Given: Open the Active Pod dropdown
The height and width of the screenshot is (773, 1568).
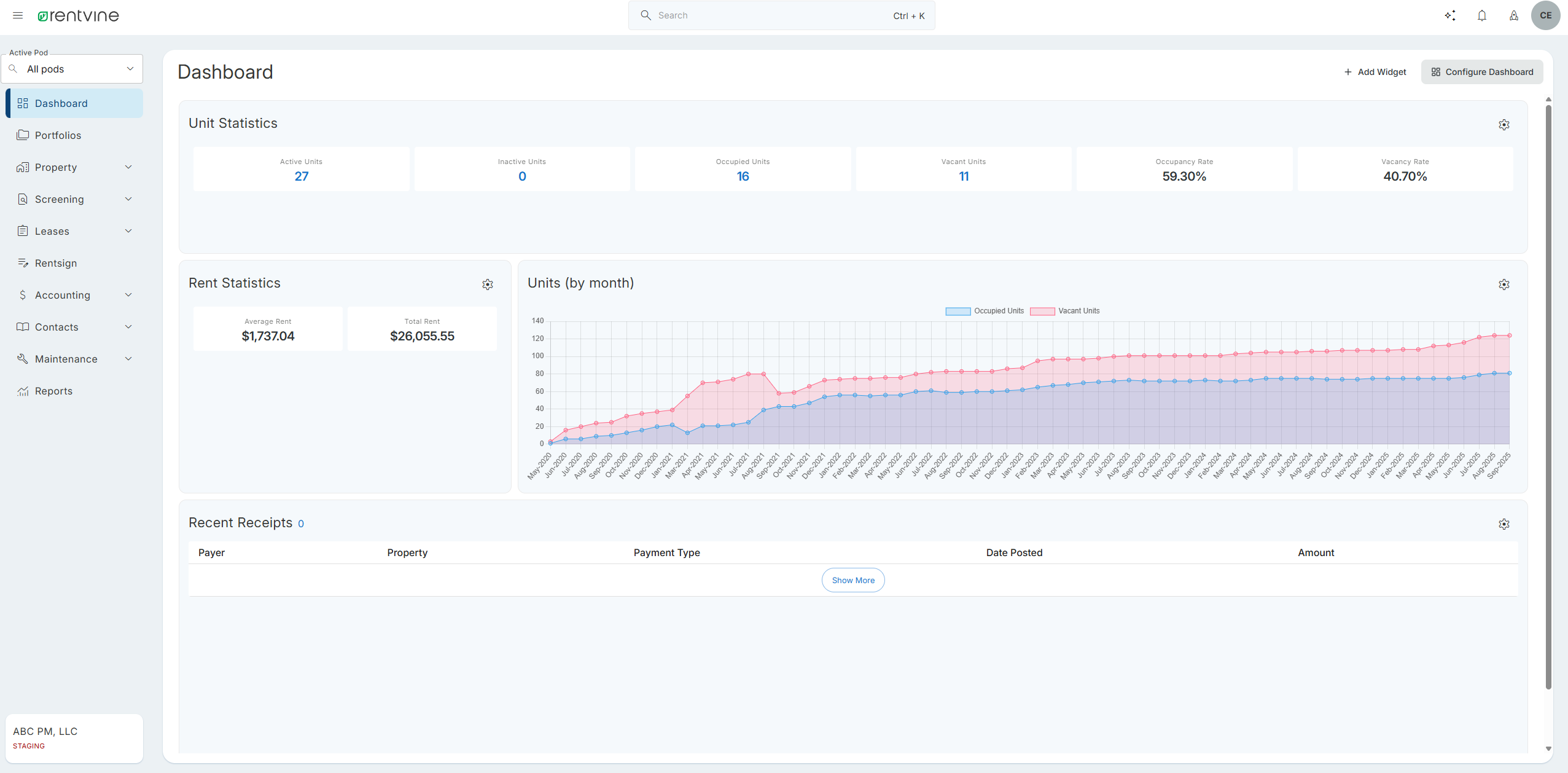Looking at the screenshot, I should click(x=72, y=69).
